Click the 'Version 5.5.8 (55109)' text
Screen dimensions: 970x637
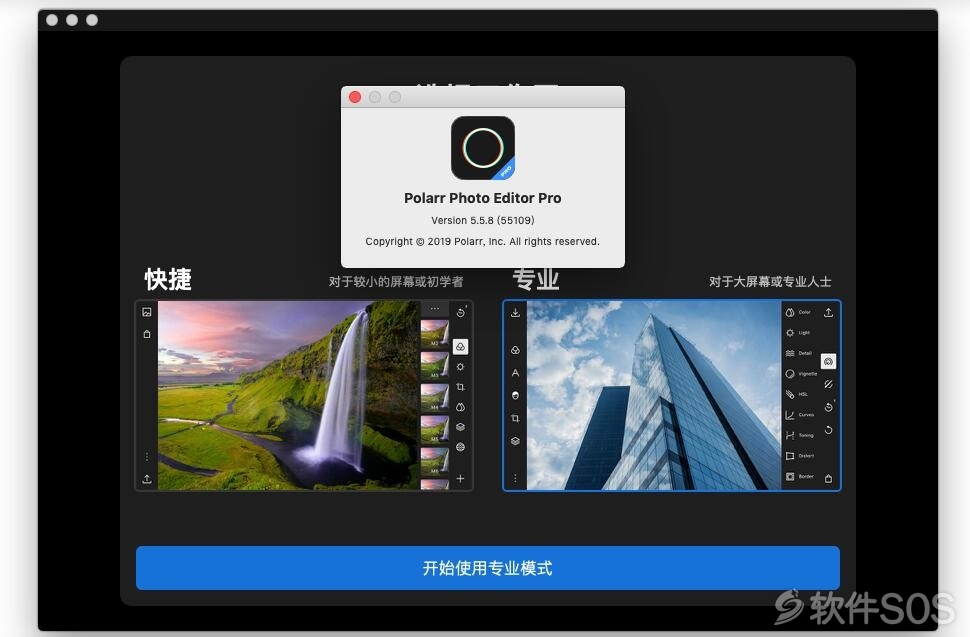pyautogui.click(x=483, y=220)
